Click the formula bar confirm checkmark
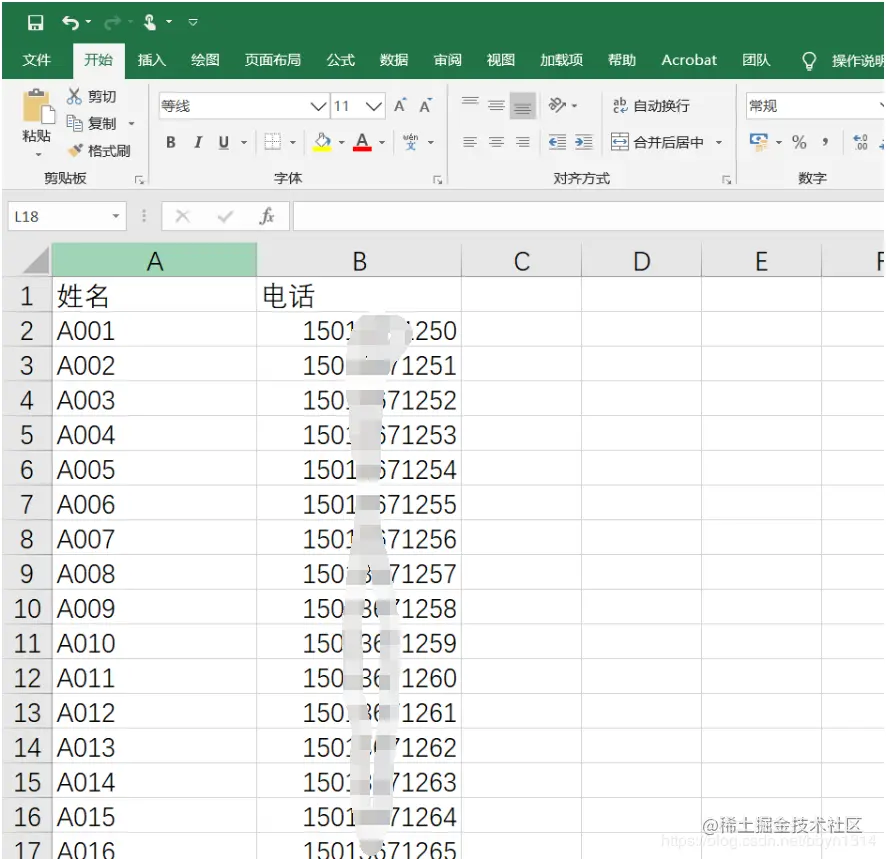 pyautogui.click(x=225, y=216)
